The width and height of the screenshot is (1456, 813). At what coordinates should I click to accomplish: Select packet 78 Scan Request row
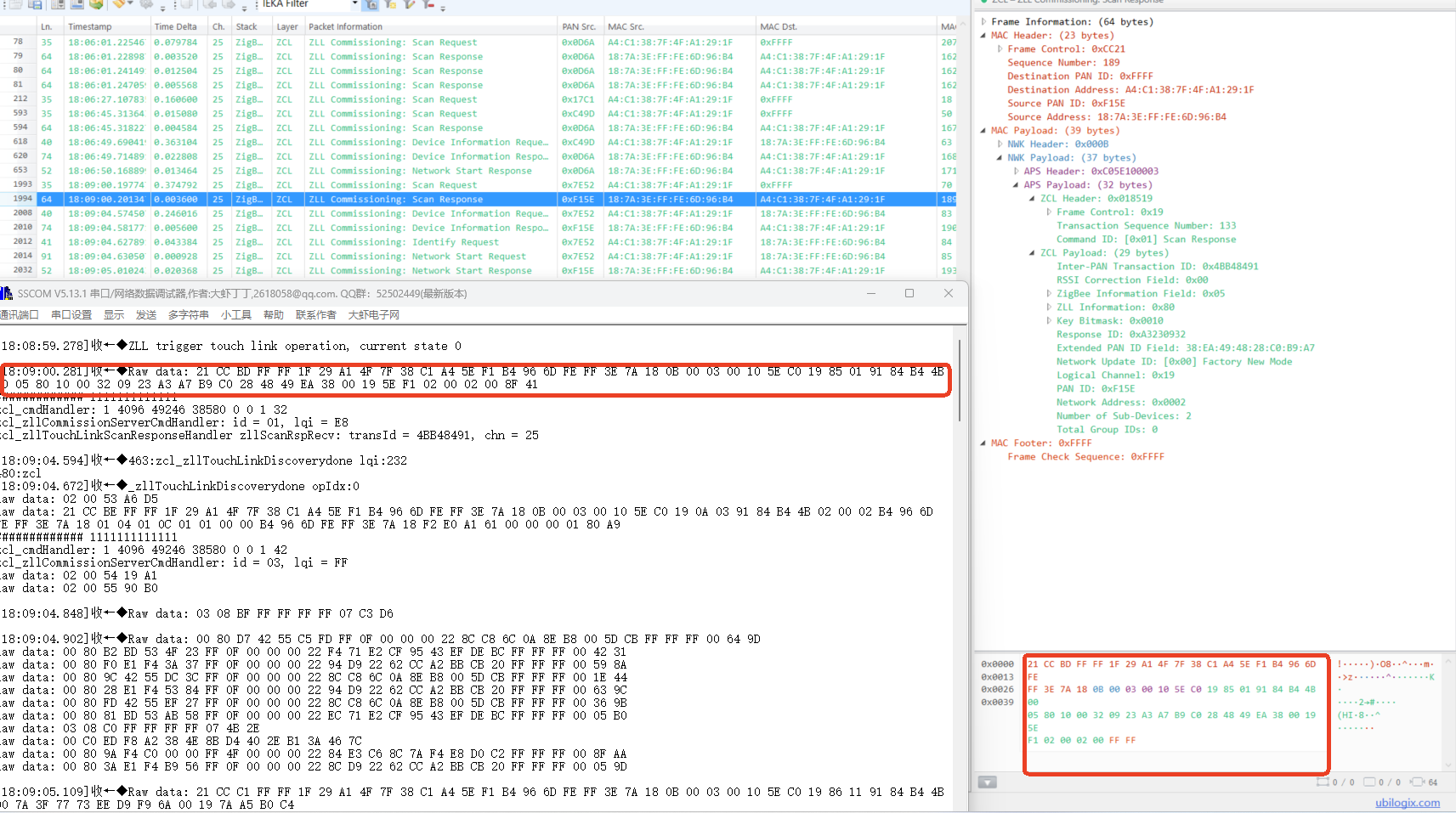tap(478, 42)
